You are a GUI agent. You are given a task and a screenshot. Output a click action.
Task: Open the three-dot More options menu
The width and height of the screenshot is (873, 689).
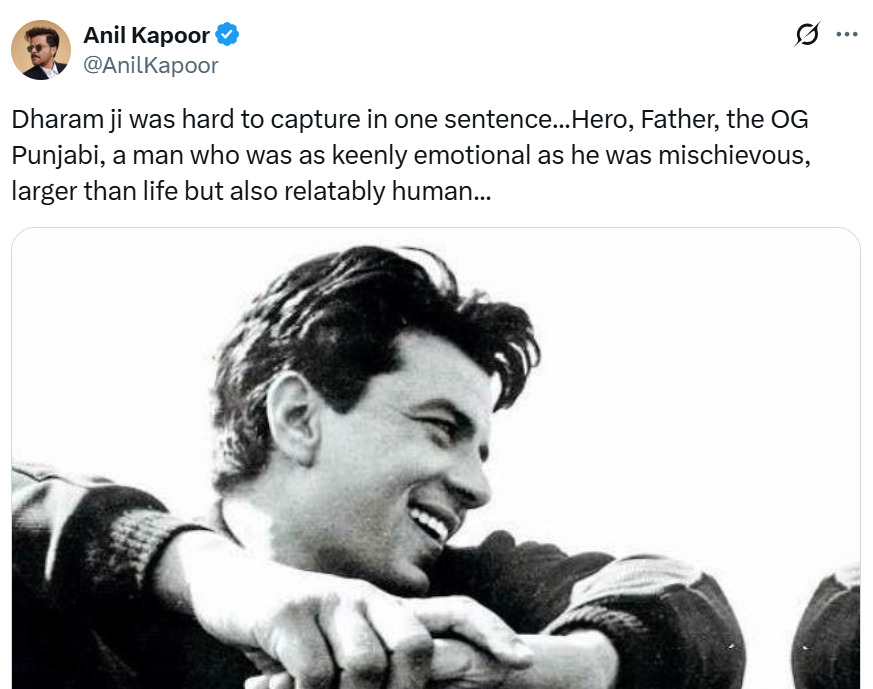click(846, 35)
